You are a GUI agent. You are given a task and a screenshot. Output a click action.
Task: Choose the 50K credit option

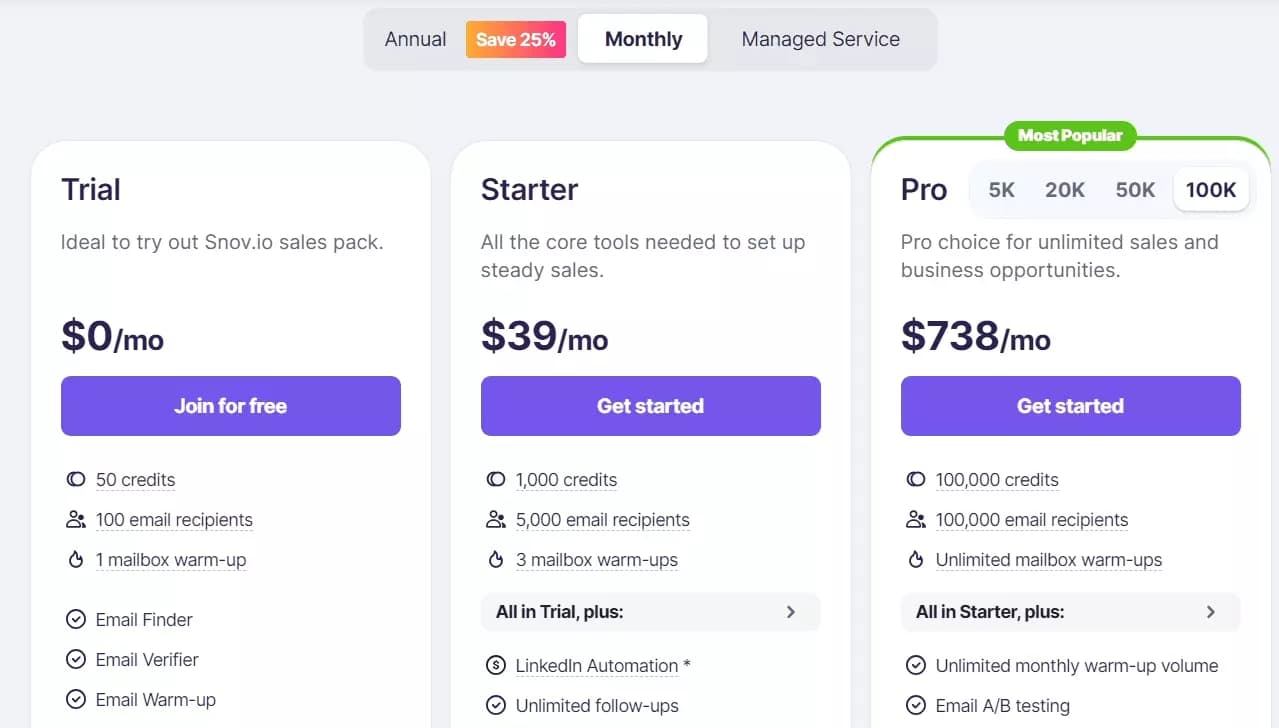click(1135, 189)
